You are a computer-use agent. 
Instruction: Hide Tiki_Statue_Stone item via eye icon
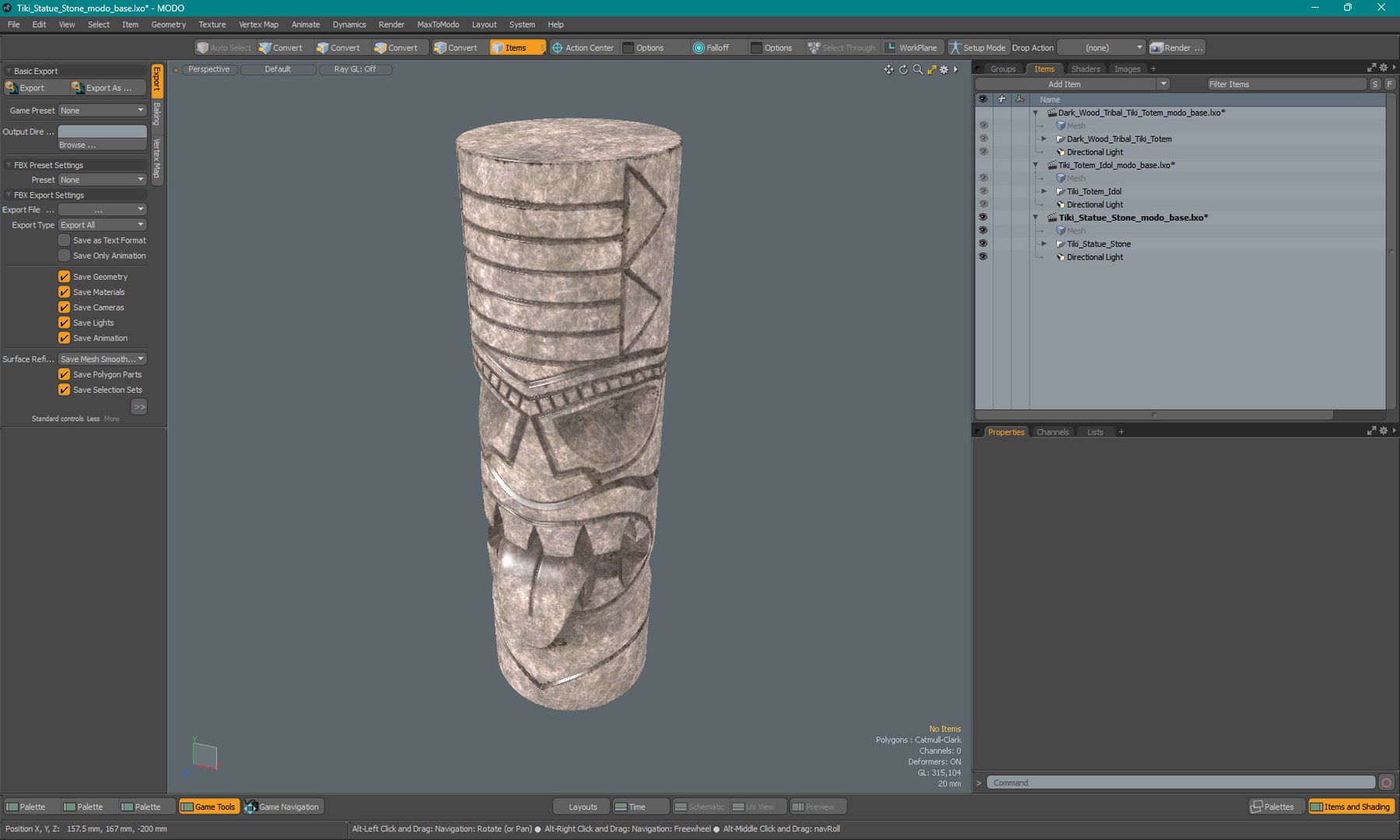point(983,243)
